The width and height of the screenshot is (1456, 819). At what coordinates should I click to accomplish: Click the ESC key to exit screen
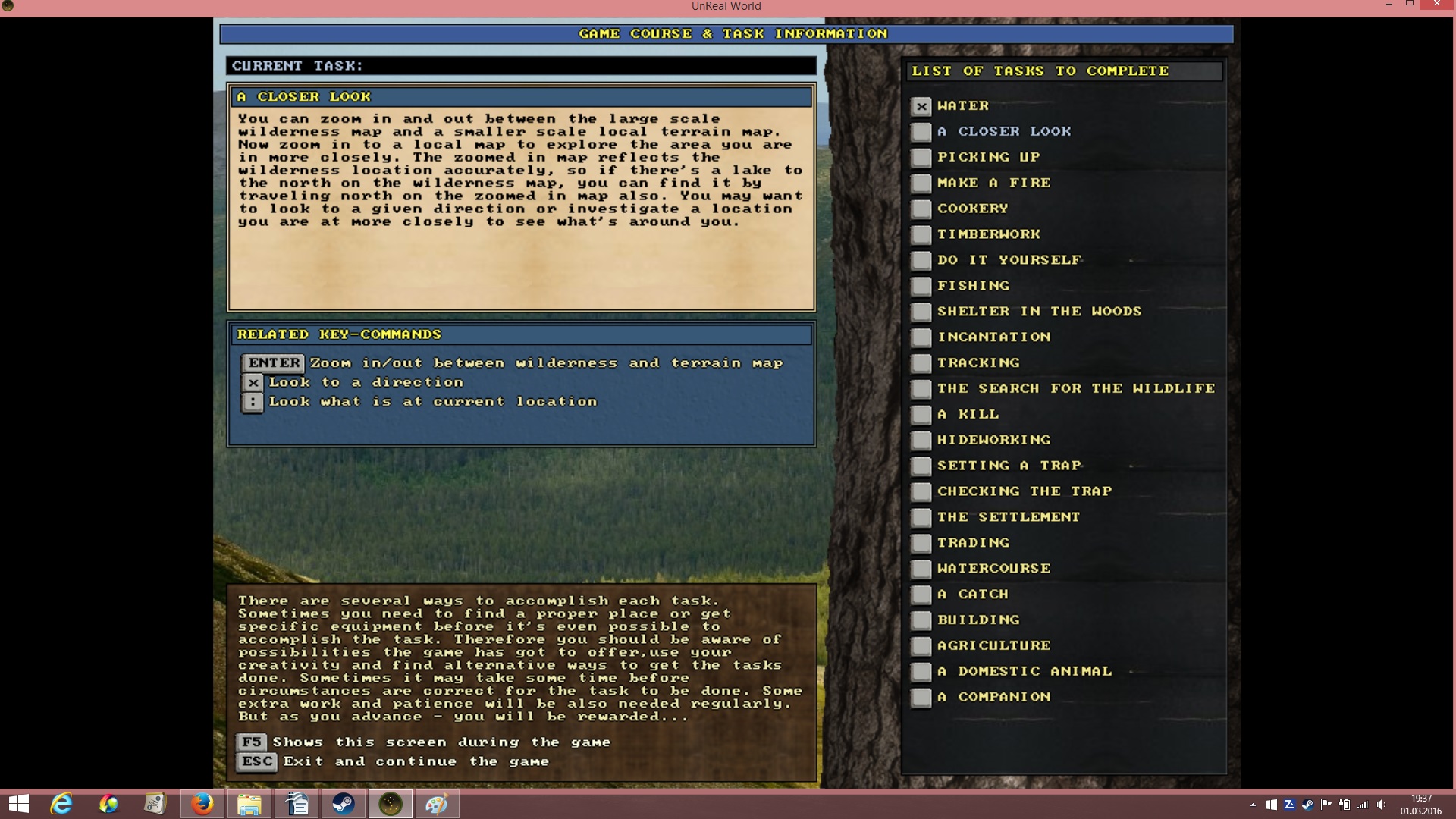[x=257, y=761]
